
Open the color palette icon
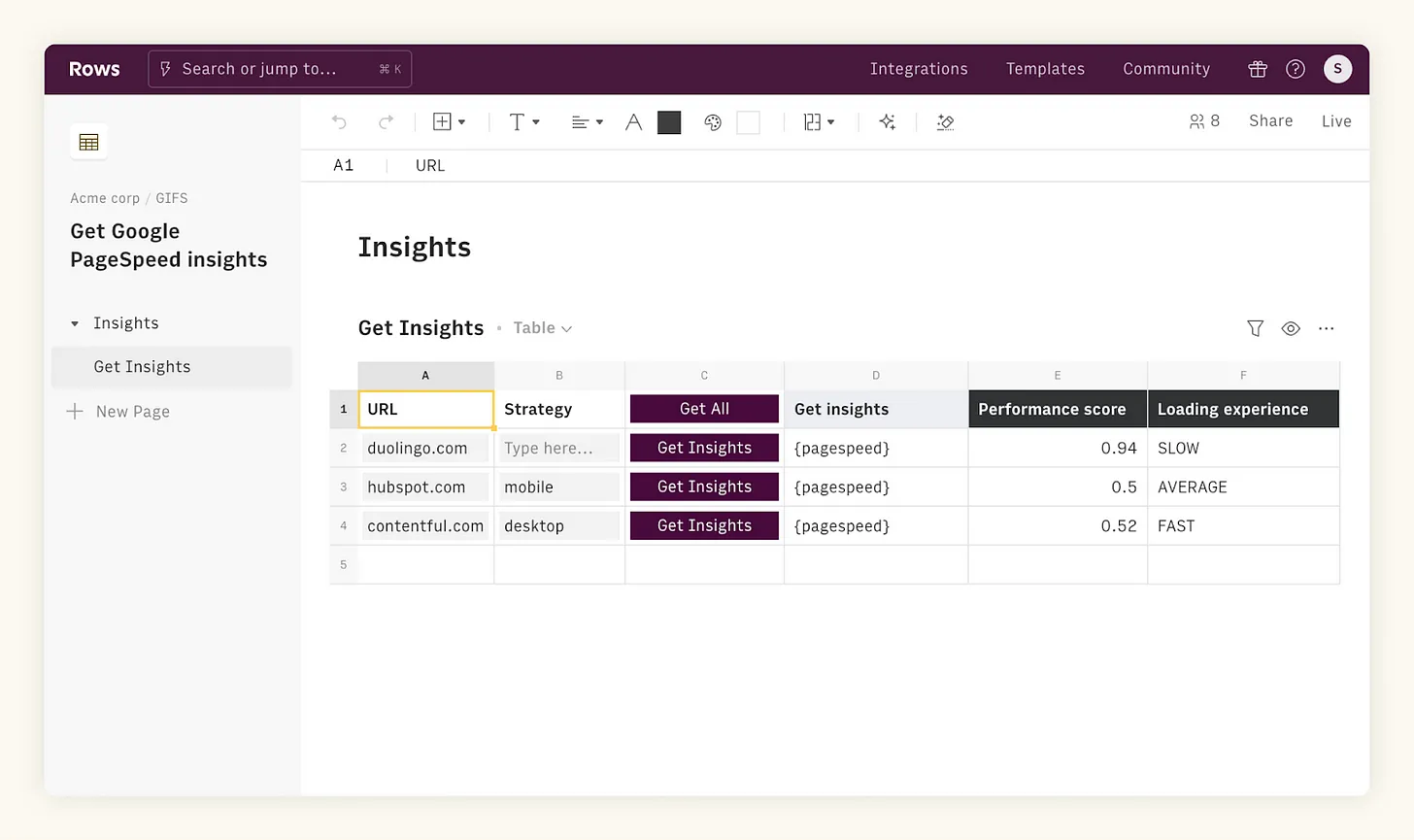(x=713, y=121)
